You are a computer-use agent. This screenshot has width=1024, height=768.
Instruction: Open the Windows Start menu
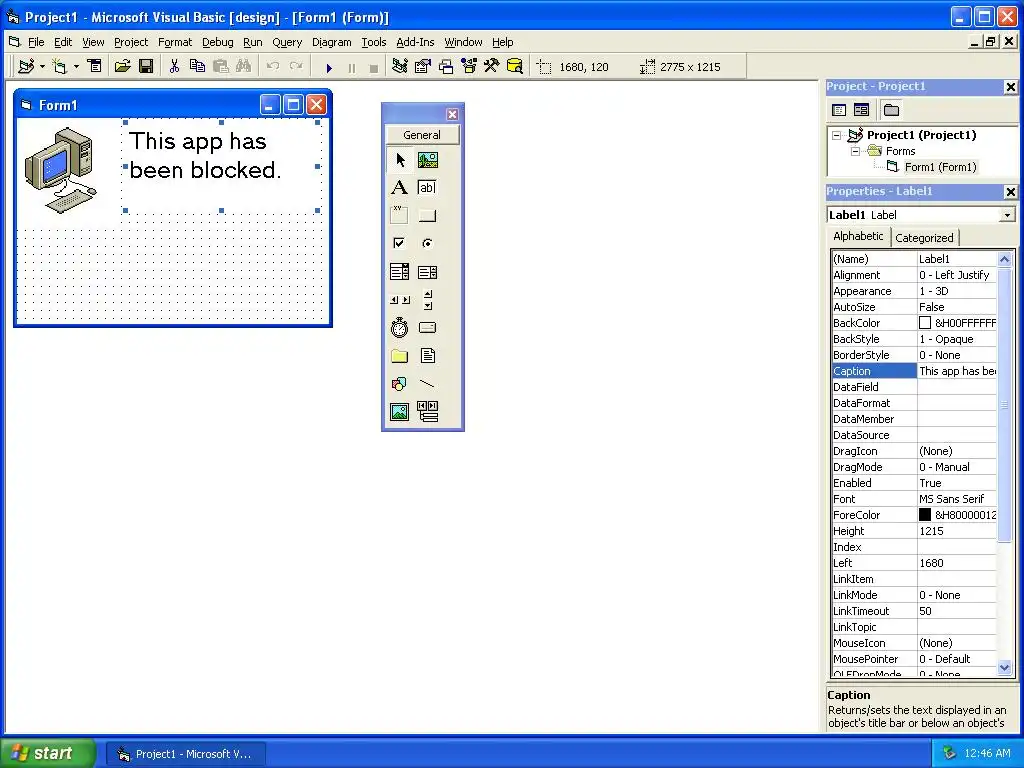(48, 753)
